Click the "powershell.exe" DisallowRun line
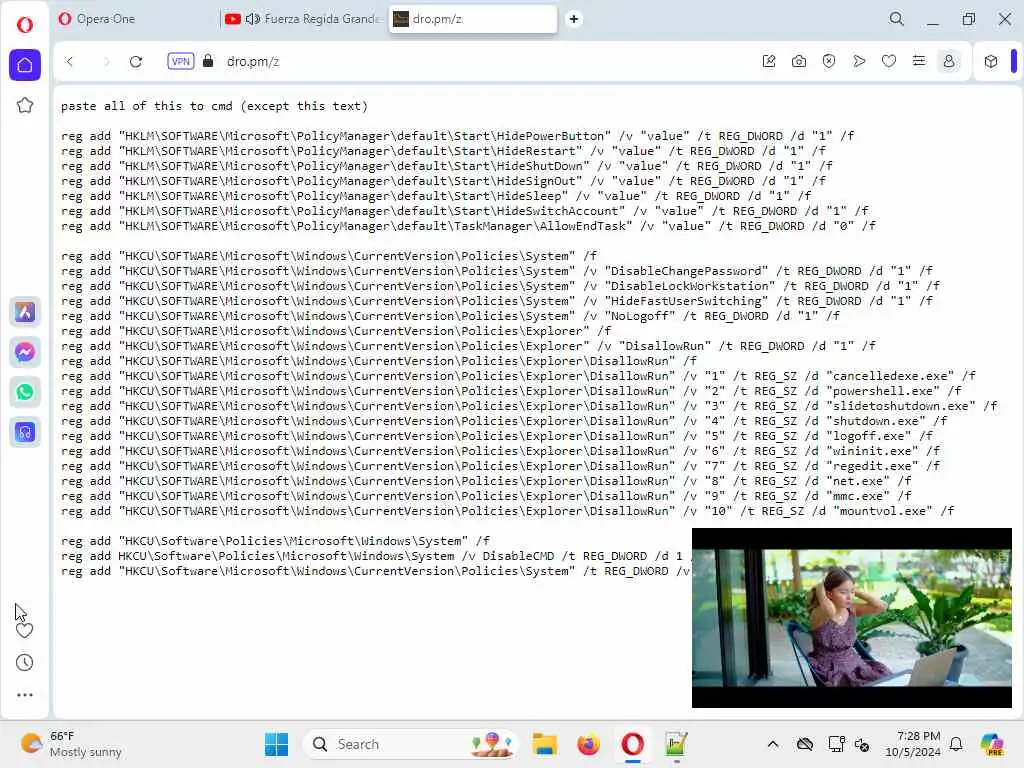The width and height of the screenshot is (1024, 768). 511,391
